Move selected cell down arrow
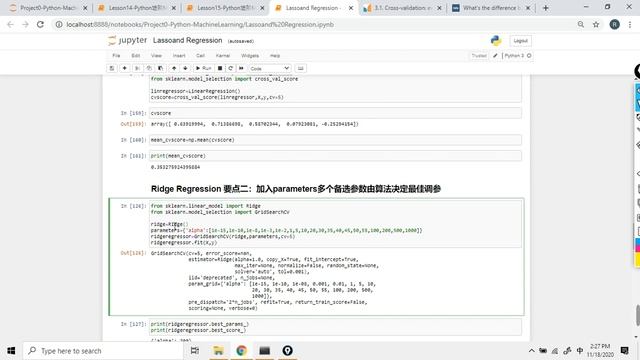Screen dimensions: 640x360 (185, 68)
